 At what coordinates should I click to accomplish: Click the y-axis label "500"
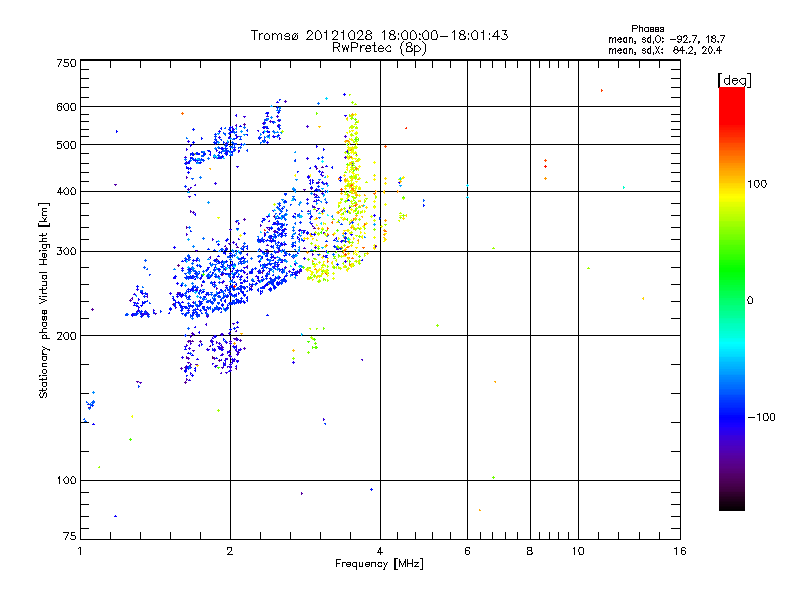pyautogui.click(x=67, y=145)
